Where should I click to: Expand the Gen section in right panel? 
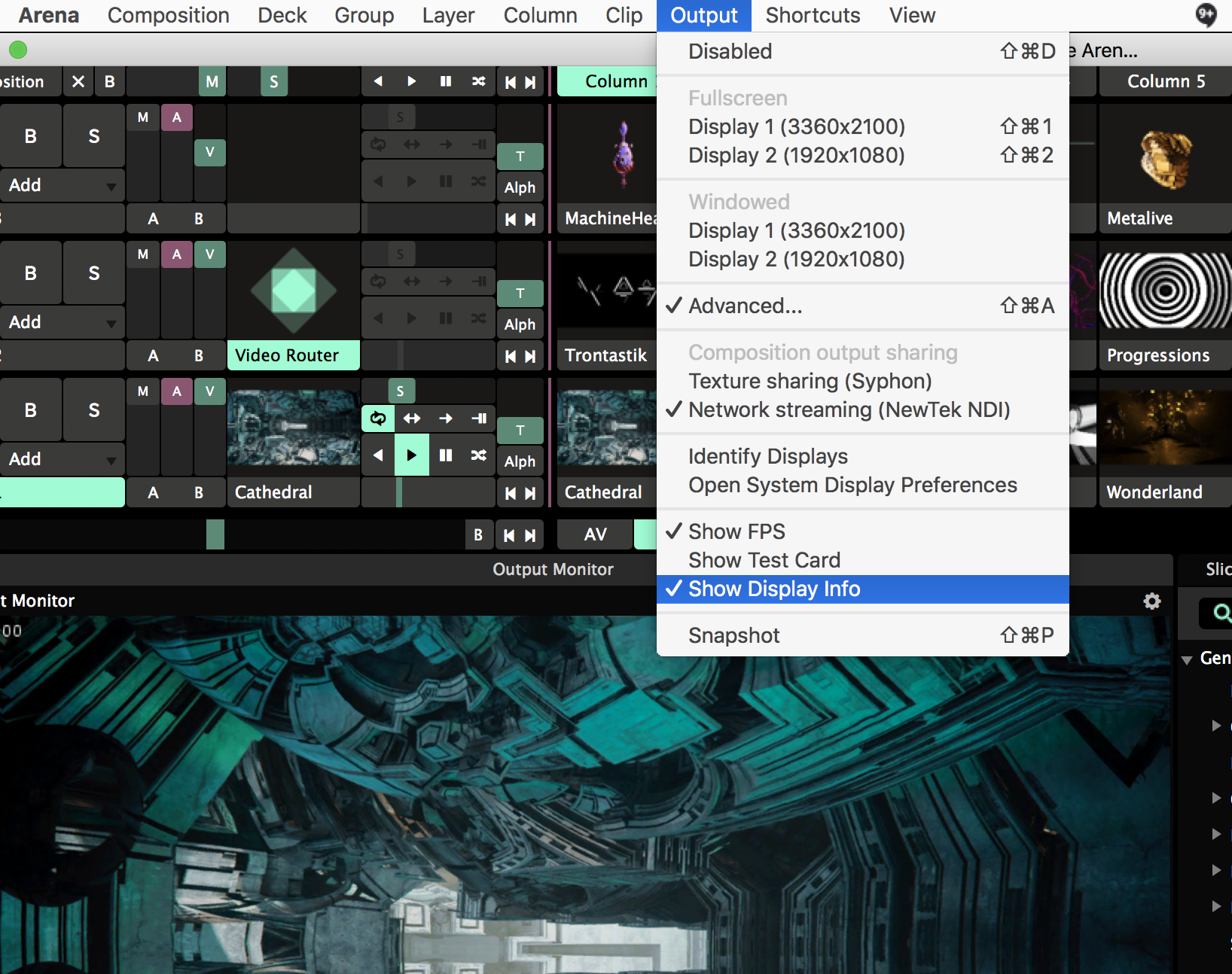[x=1187, y=659]
